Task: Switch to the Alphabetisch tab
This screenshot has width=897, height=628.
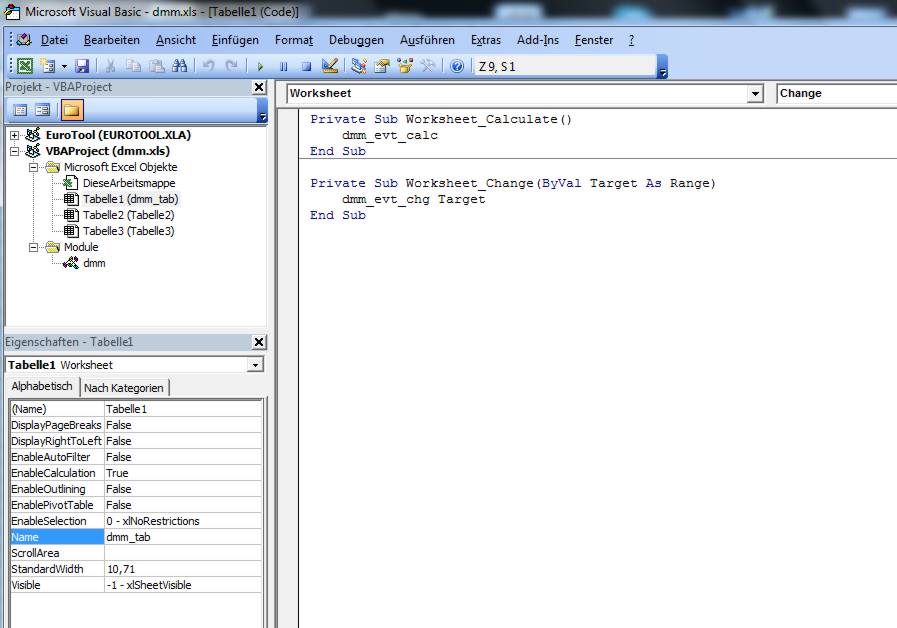Action: 42,386
